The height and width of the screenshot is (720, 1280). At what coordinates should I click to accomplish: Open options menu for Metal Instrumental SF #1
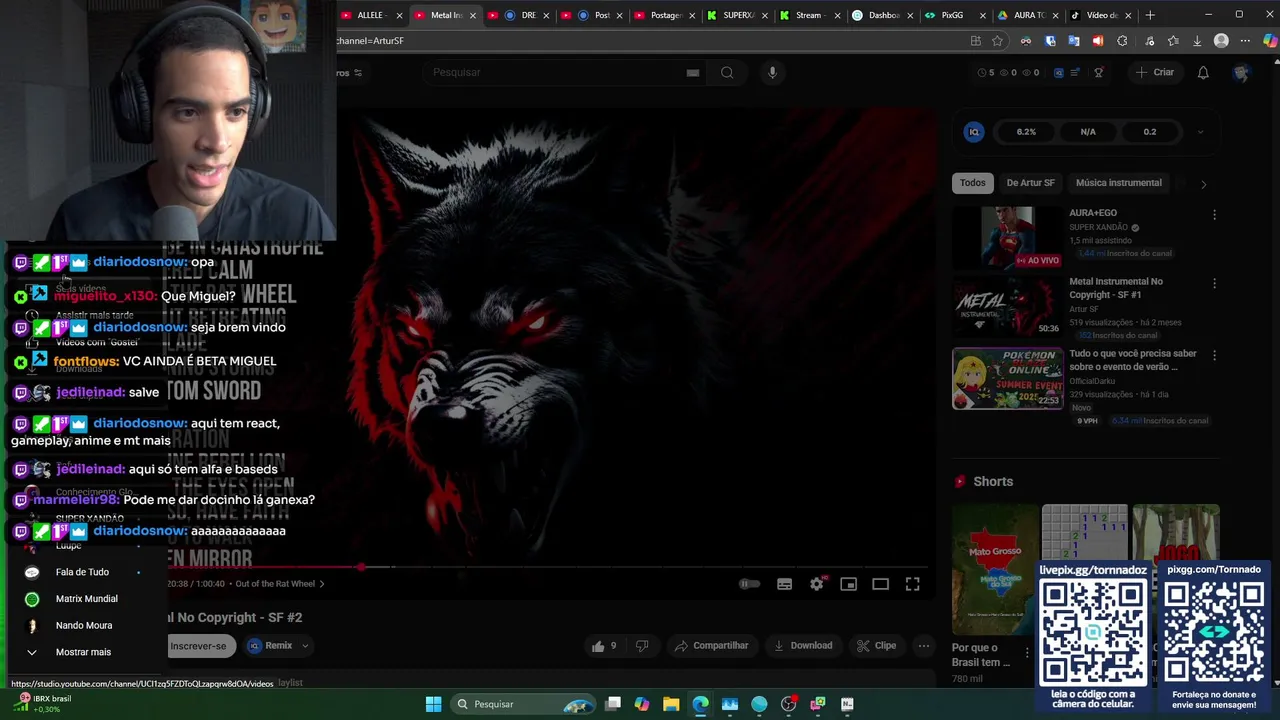[x=1214, y=284]
